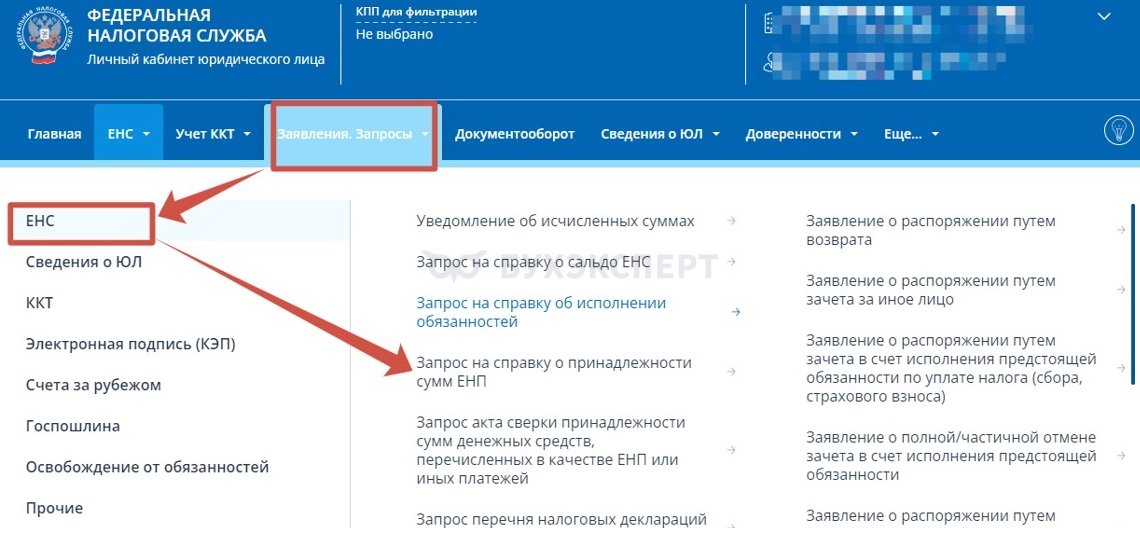Image resolution: width=1140 pixels, height=533 pixels.
Task: Select ЕНС category in left sidebar
Action: pyautogui.click(x=174, y=220)
